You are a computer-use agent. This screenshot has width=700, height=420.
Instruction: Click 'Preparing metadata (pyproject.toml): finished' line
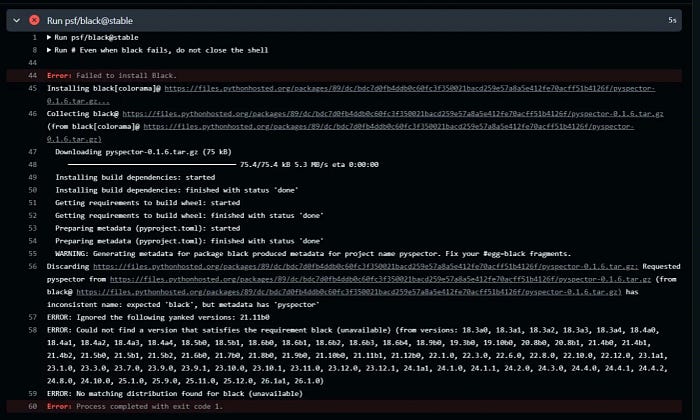click(189, 241)
